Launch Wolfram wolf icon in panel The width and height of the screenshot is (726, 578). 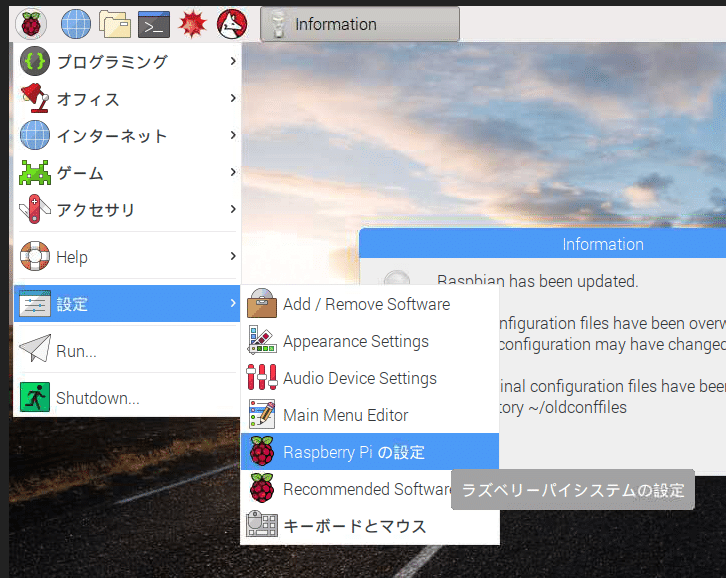click(232, 24)
